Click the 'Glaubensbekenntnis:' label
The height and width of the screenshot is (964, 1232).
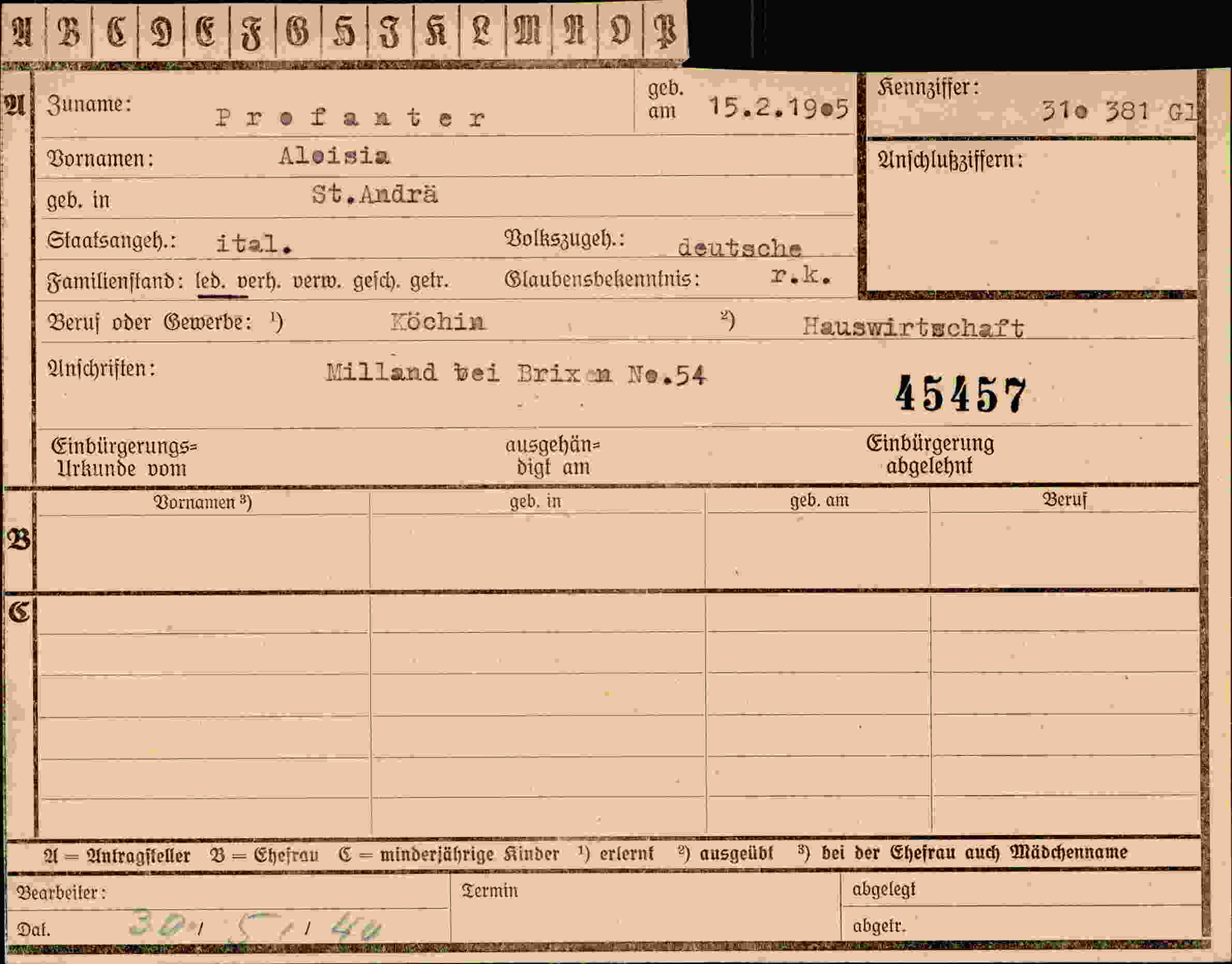point(602,279)
